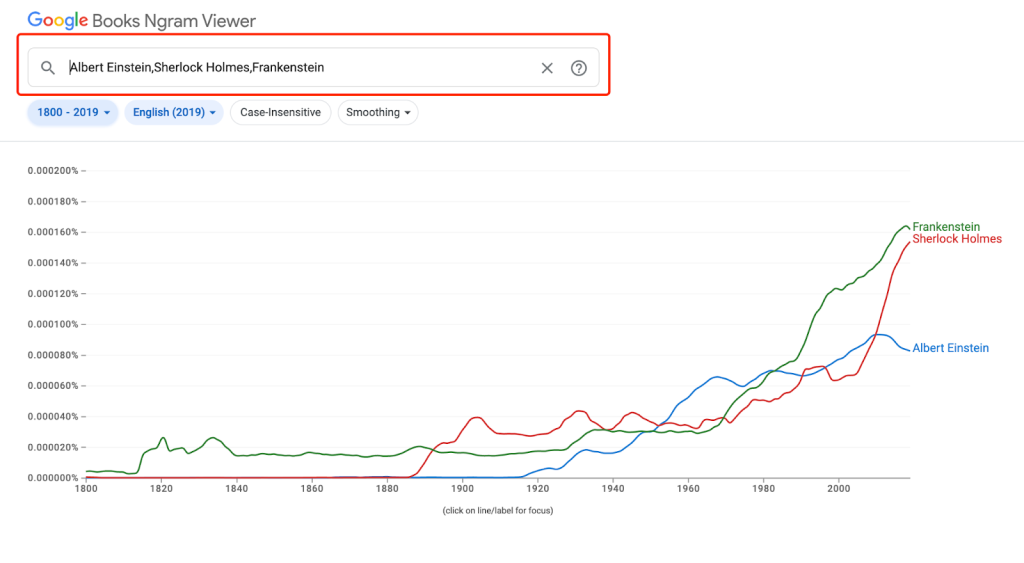Click the 1860 x-axis year label
Viewport: 1024px width, 563px height.
pyautogui.click(x=312, y=489)
